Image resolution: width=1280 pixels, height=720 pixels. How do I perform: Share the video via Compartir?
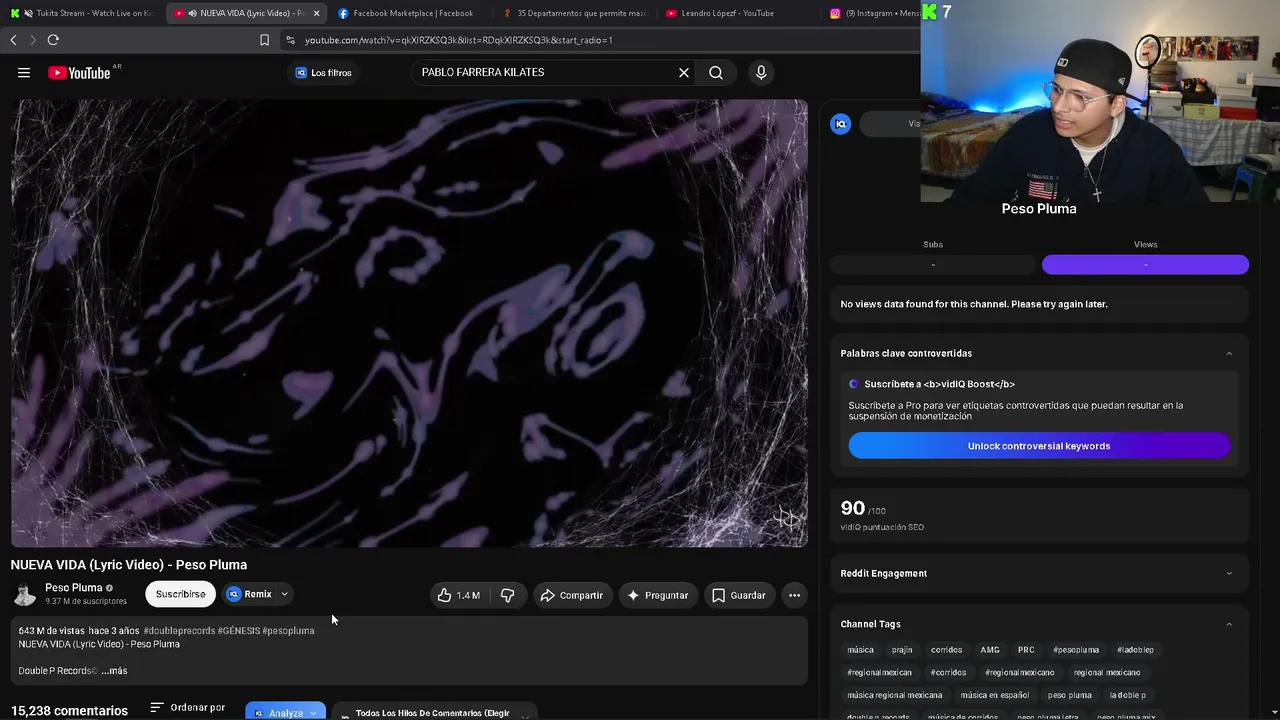571,595
